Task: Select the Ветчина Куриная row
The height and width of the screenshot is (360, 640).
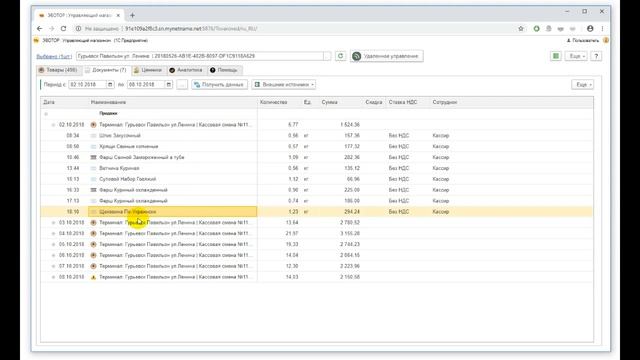Action: pyautogui.click(x=317, y=168)
